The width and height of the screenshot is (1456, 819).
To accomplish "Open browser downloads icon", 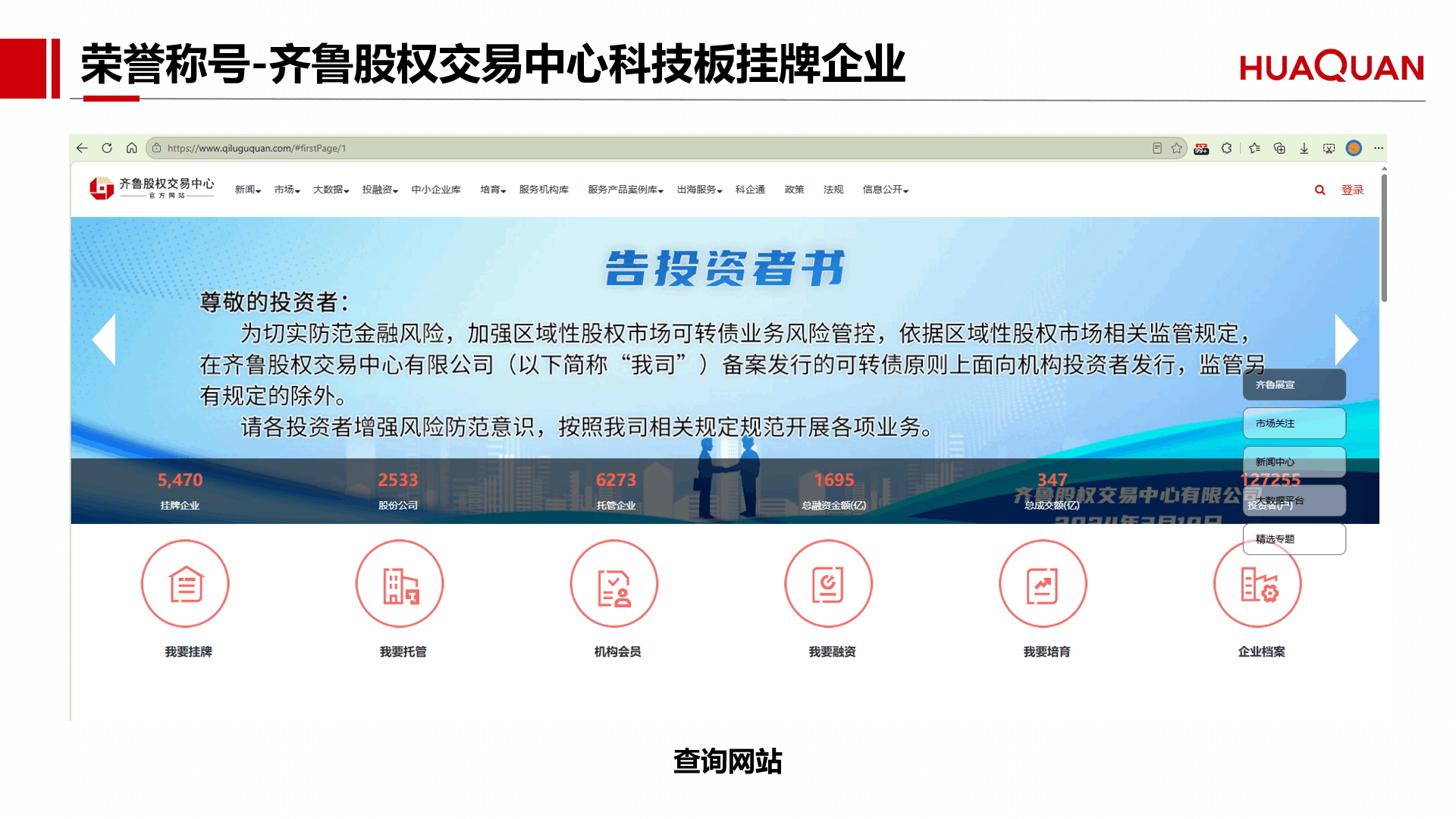I will pos(1304,148).
